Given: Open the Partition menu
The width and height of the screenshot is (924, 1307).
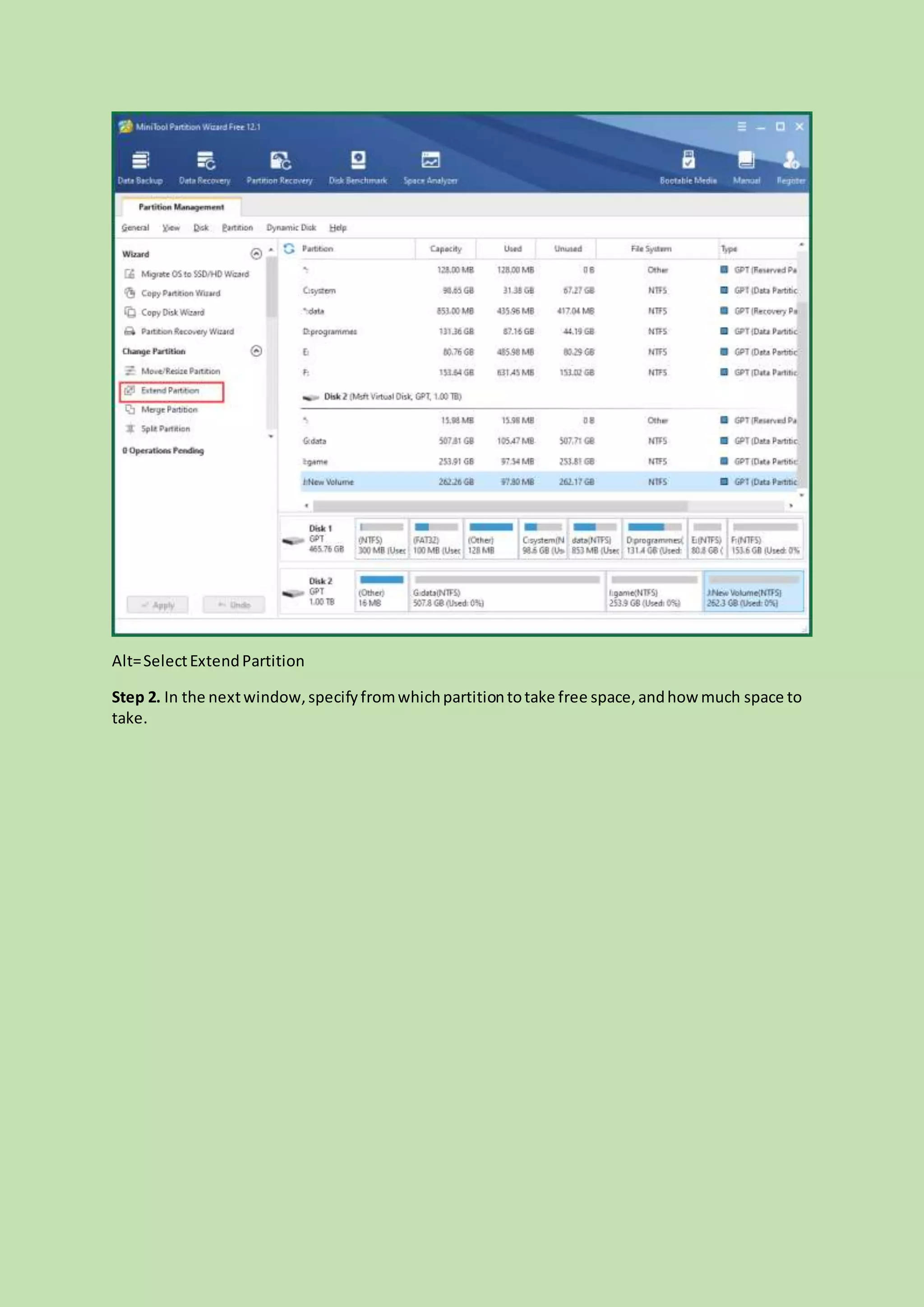Looking at the screenshot, I should click(x=237, y=228).
